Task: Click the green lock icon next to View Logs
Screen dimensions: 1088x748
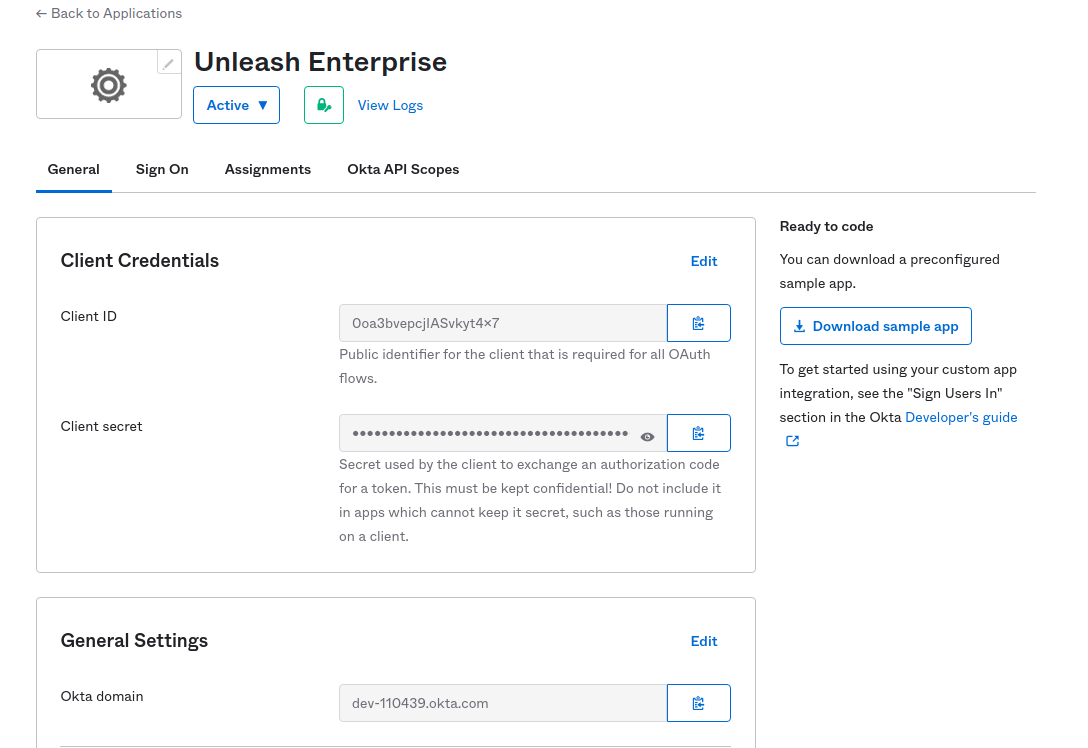Action: point(323,104)
